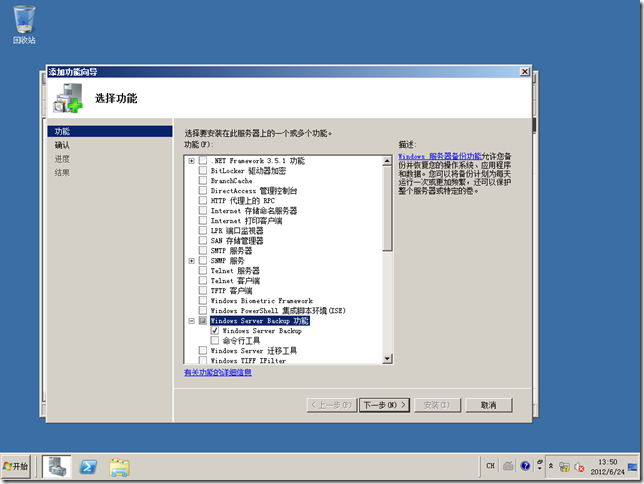
Task: Click the muted volume tray icon
Action: [579, 467]
